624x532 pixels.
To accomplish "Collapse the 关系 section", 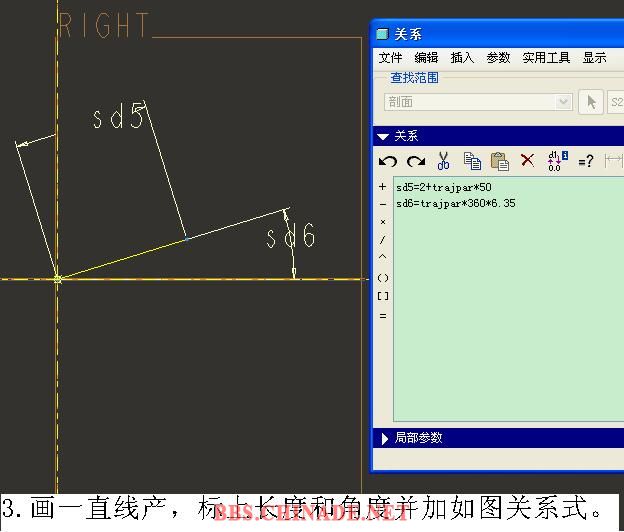I will (383, 136).
